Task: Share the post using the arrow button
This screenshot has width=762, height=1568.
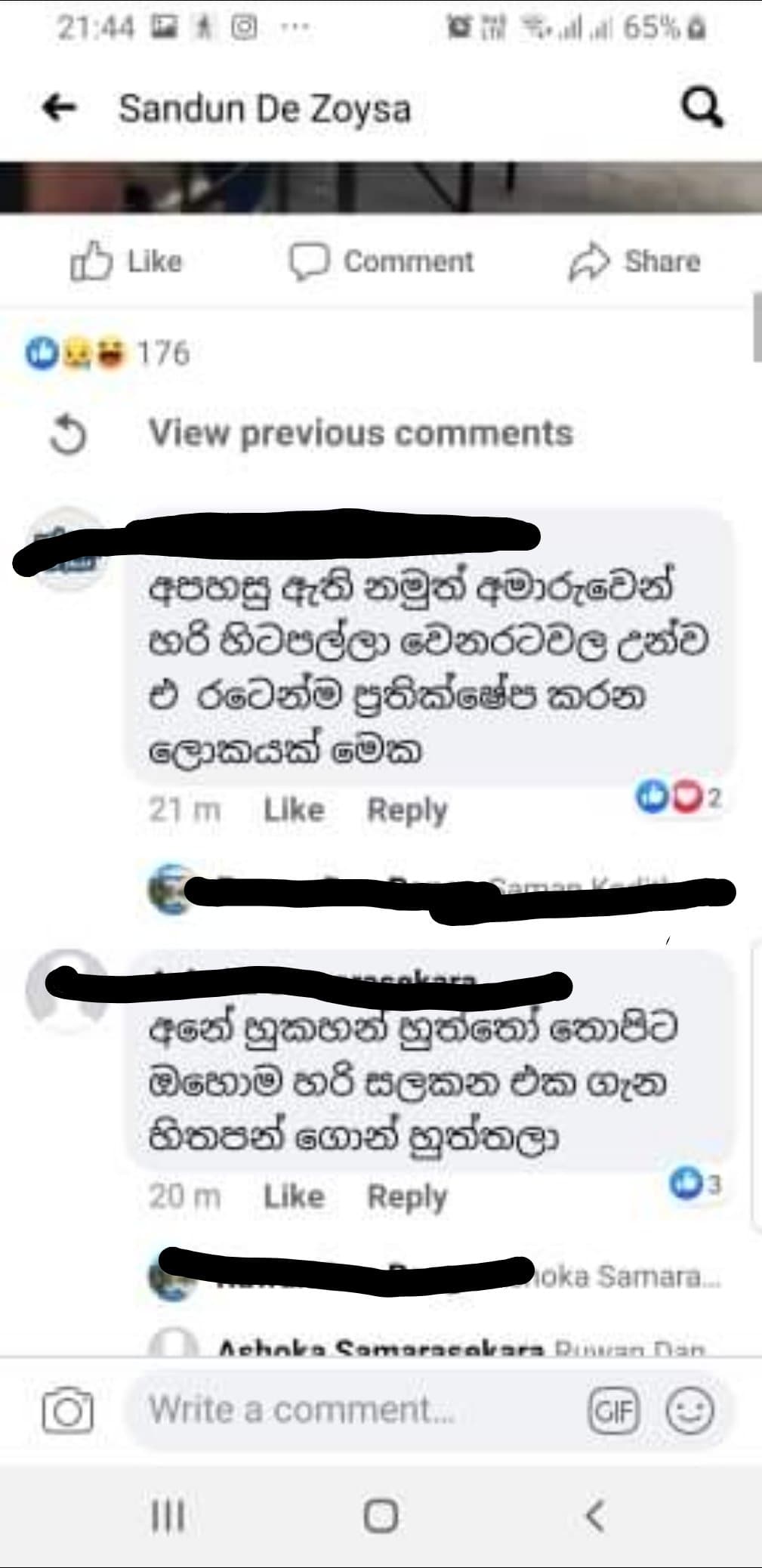Action: coord(634,261)
